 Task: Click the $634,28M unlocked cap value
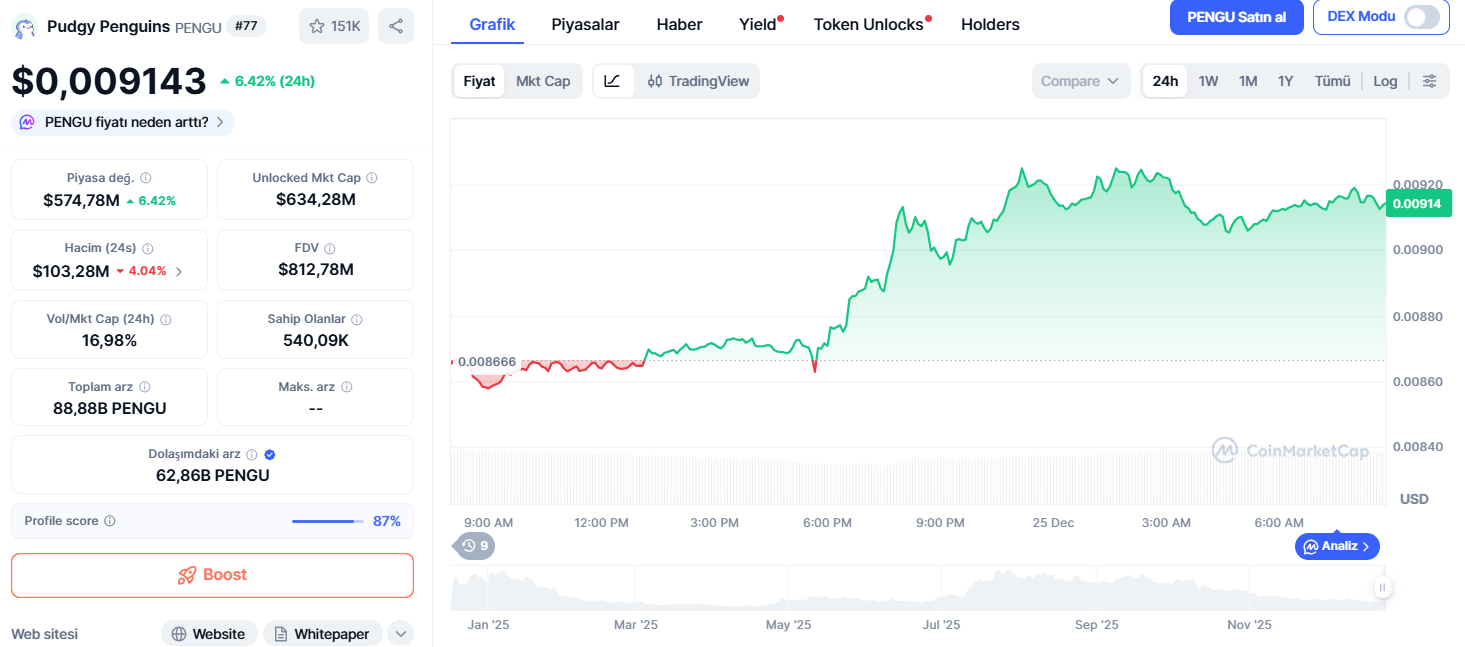pos(316,199)
